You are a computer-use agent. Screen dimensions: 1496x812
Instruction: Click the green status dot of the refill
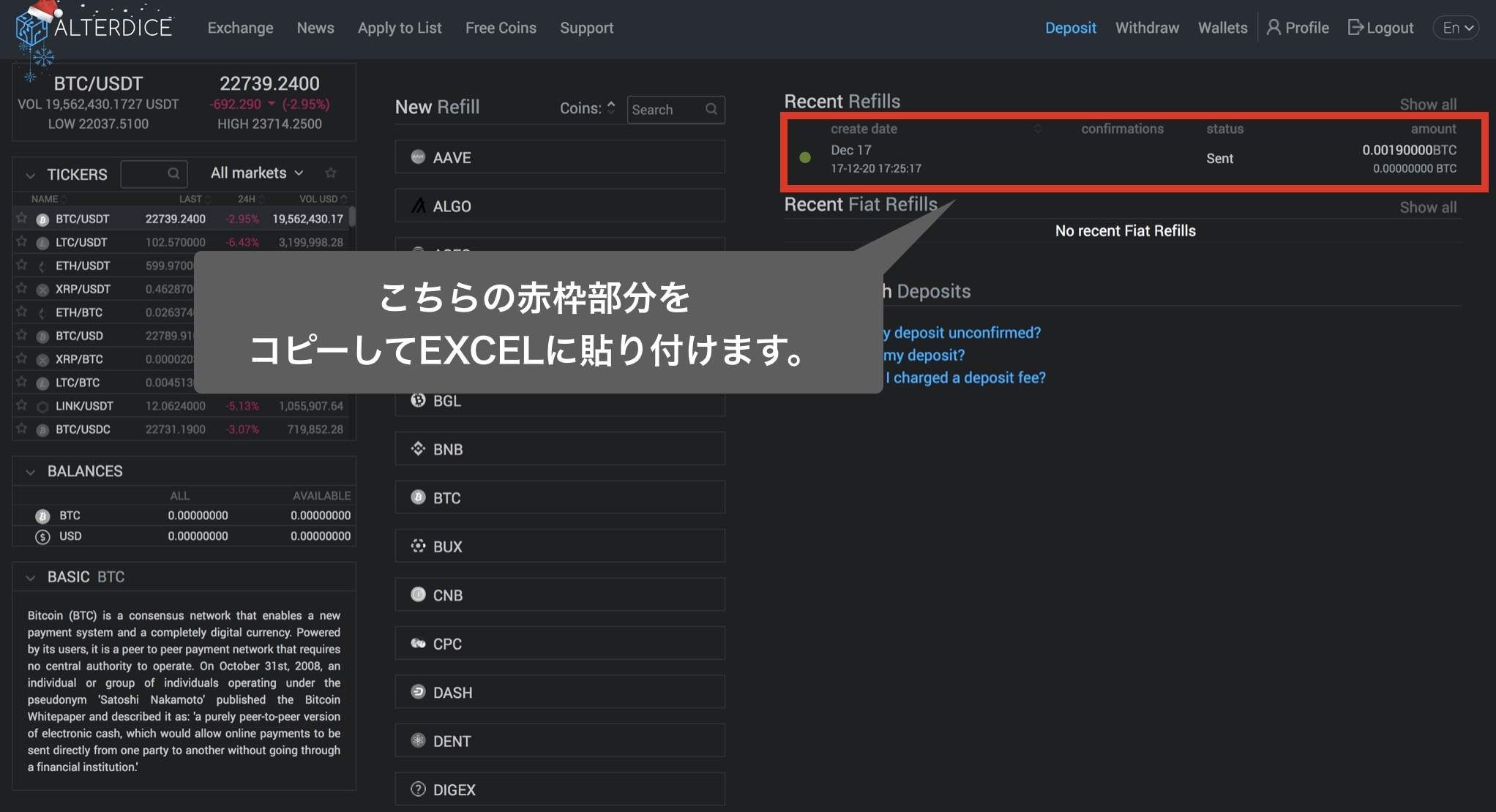(805, 157)
